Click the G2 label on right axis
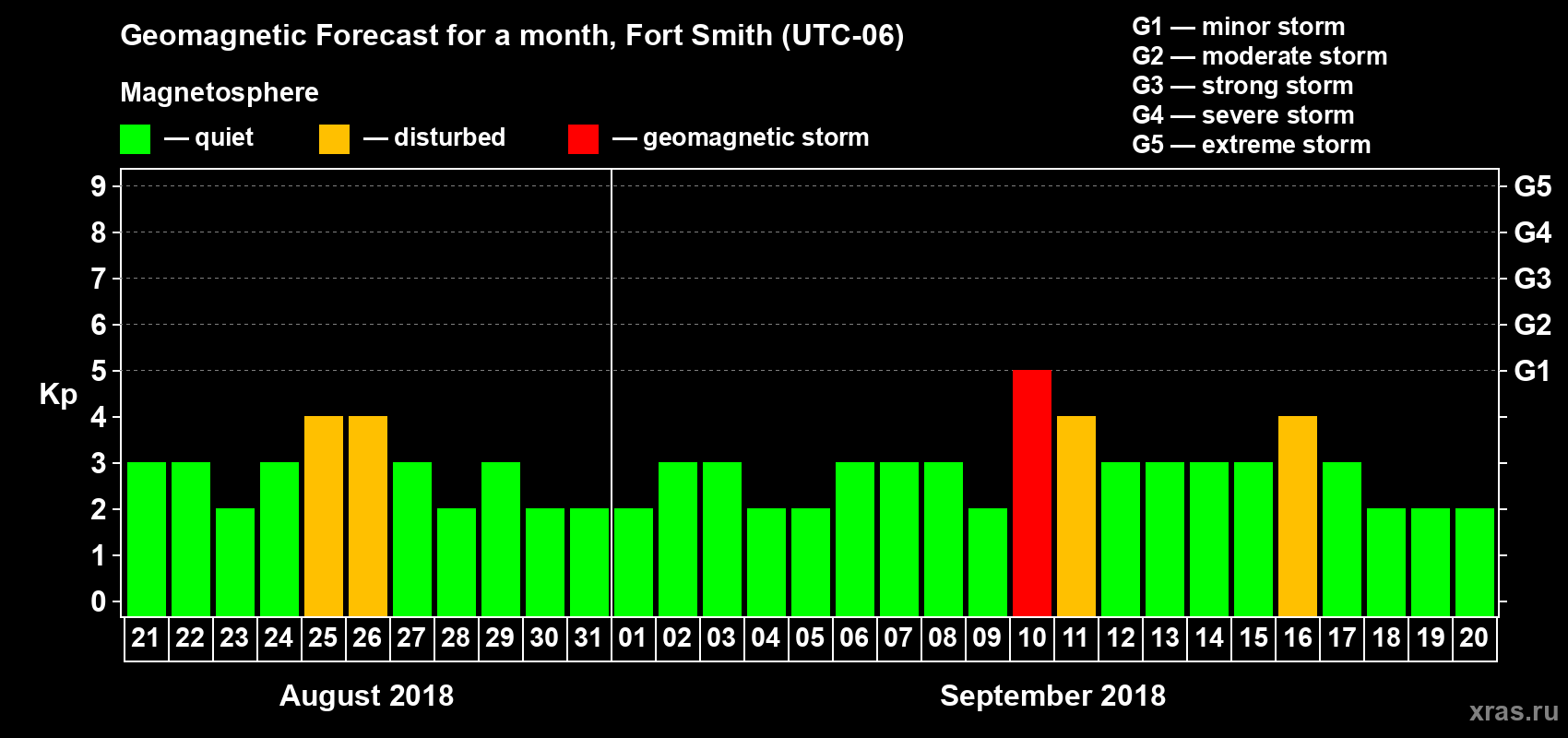 (x=1532, y=325)
